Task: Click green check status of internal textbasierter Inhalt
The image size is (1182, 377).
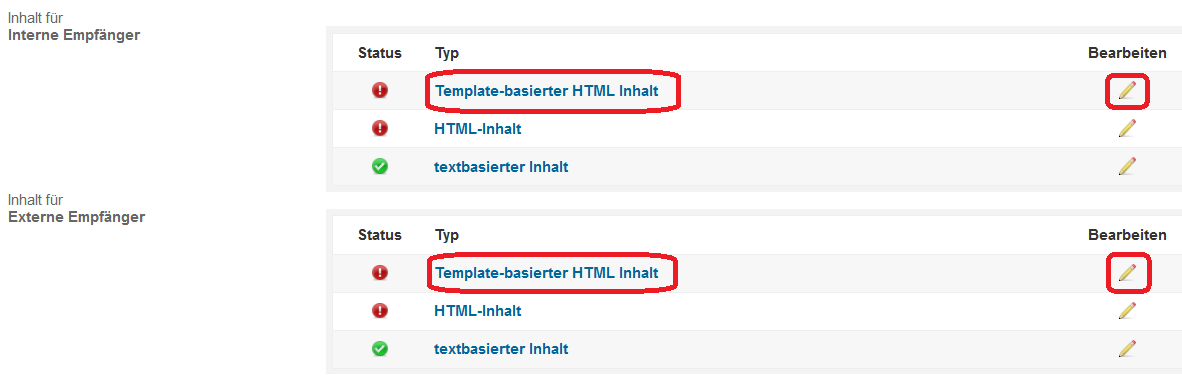Action: point(380,166)
